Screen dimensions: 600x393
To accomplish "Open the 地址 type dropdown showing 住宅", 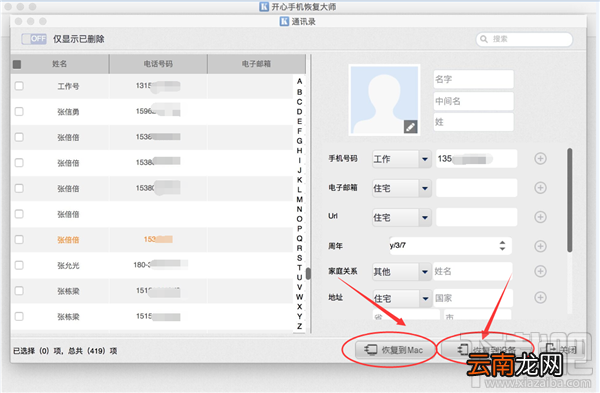I will point(402,298).
